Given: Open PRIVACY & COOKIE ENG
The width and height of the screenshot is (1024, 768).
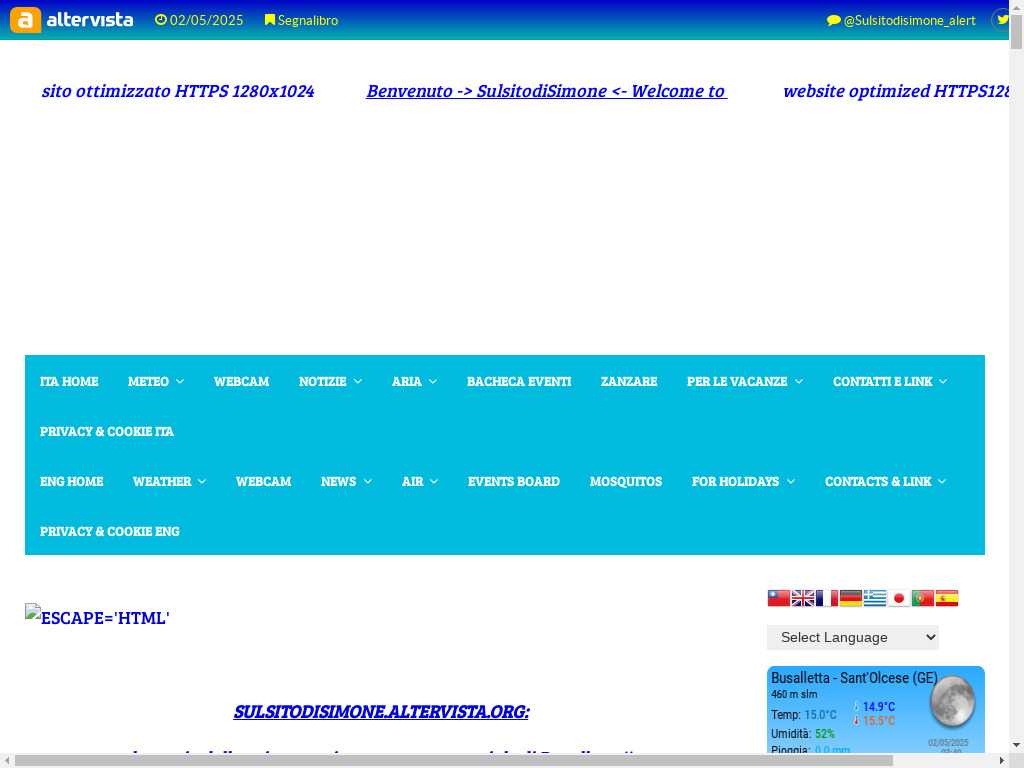Looking at the screenshot, I should pyautogui.click(x=110, y=532).
